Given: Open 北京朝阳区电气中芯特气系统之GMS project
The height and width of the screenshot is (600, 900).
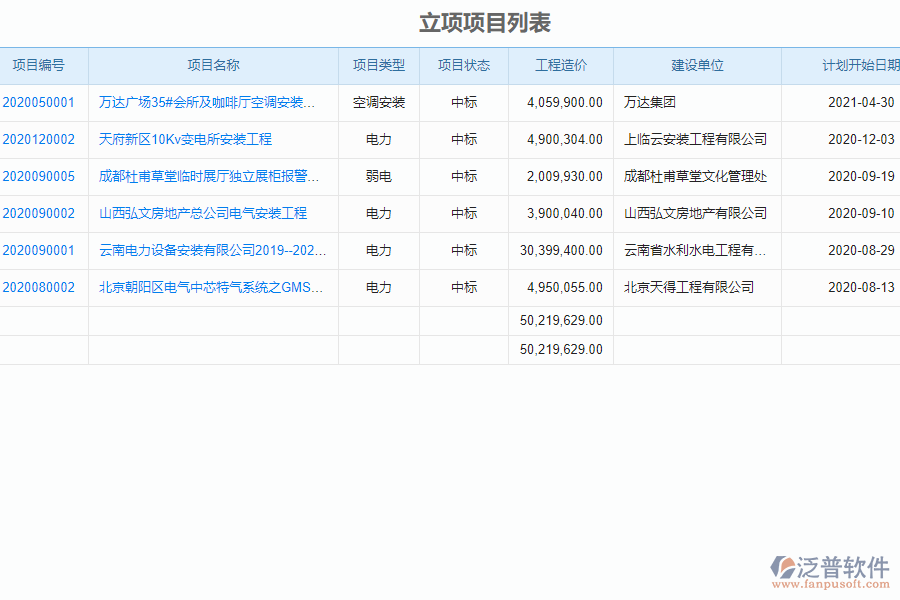Looking at the screenshot, I should tap(210, 287).
